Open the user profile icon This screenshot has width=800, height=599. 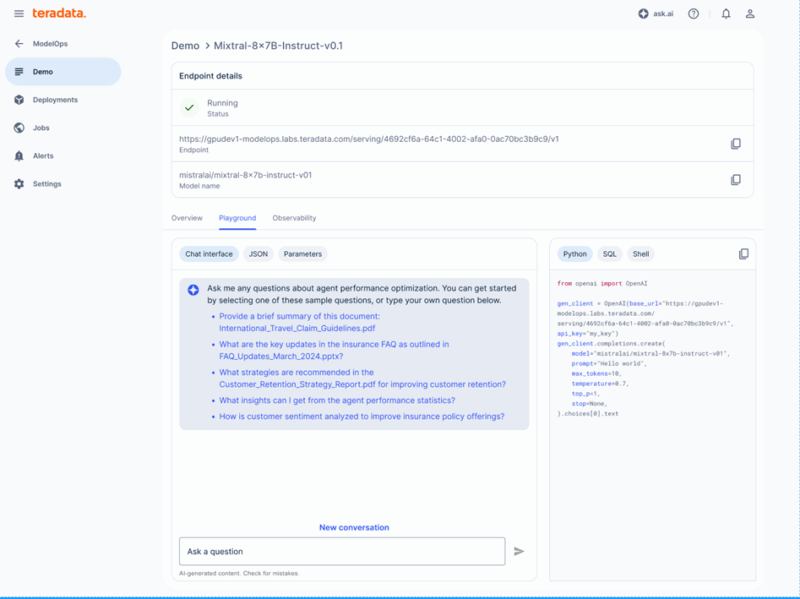(750, 14)
